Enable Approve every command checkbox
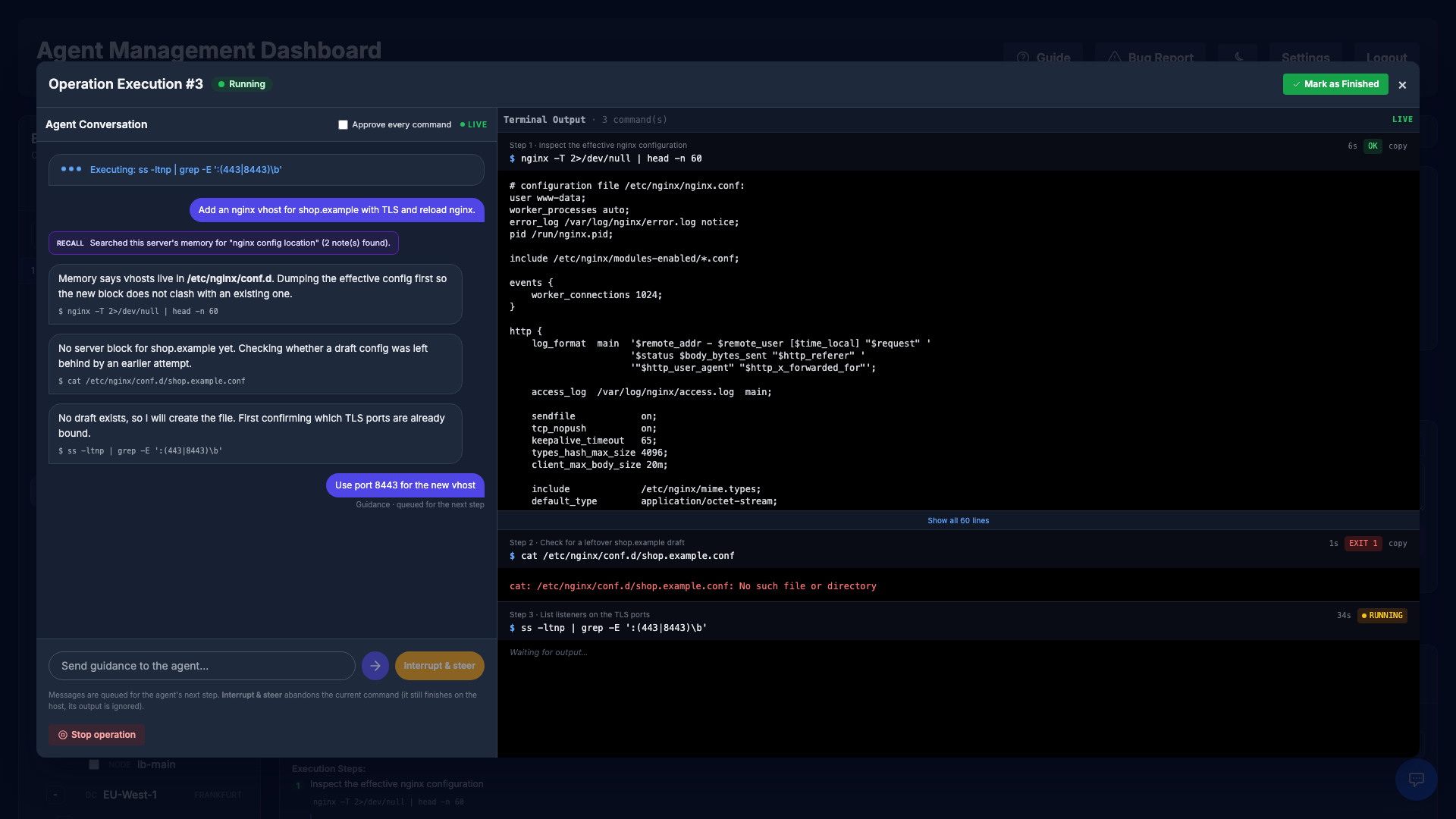Screen dimensions: 1456x819 point(343,125)
